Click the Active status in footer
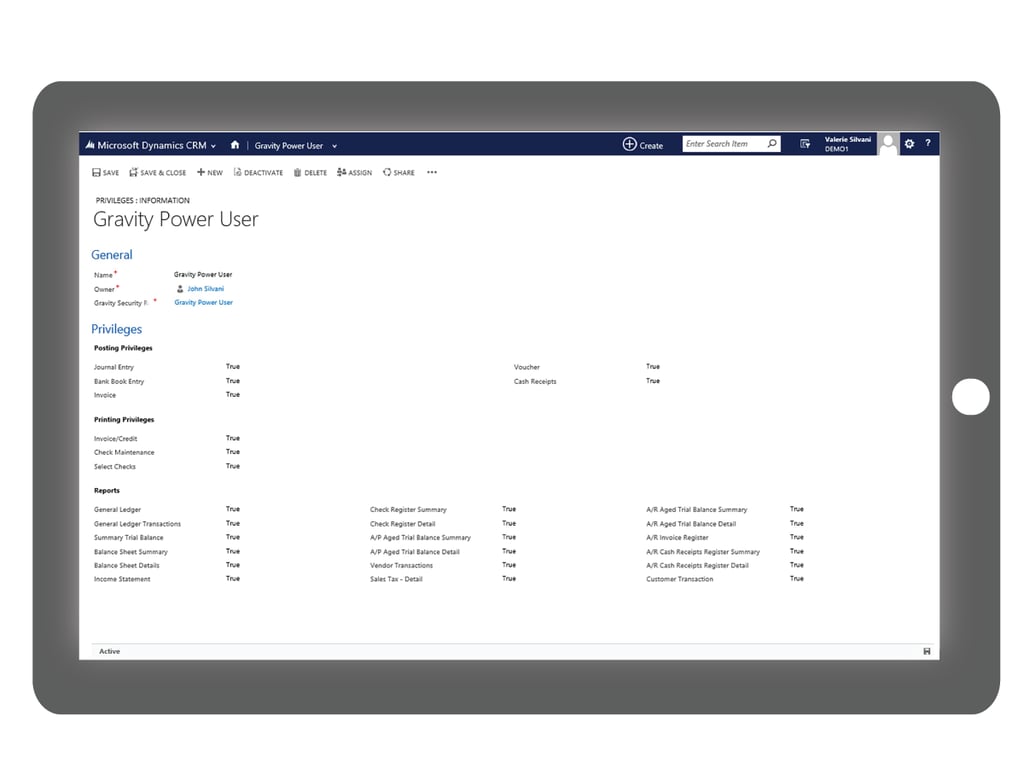 (x=110, y=651)
